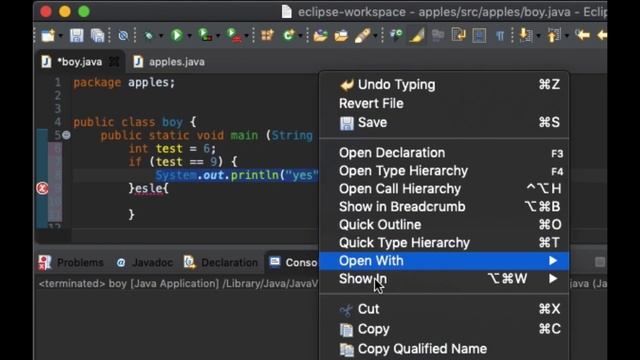Click the Debug bug toolbar icon
Image resolution: width=640 pixels, height=360 pixels.
[x=149, y=36]
